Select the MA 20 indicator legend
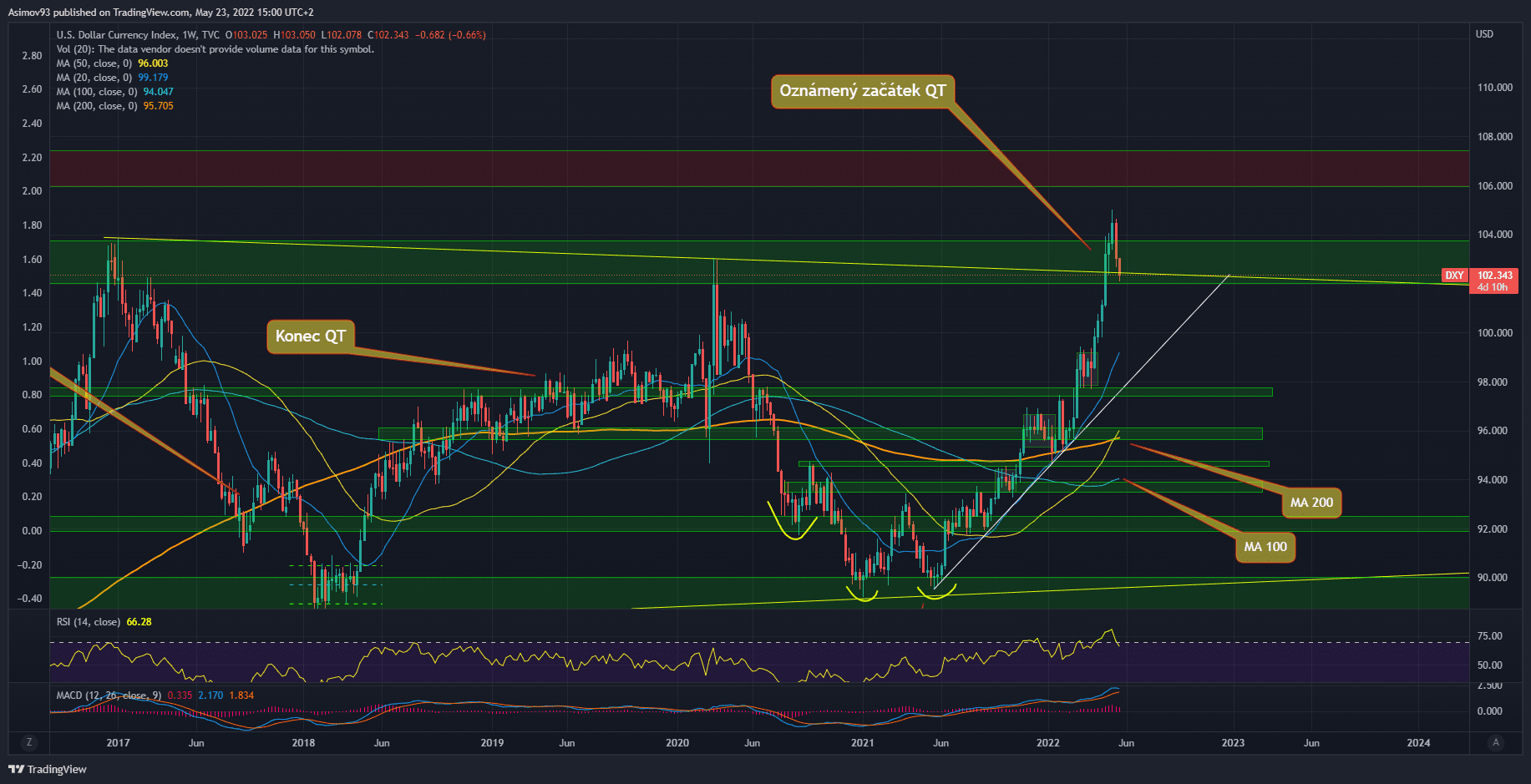 click(x=94, y=78)
